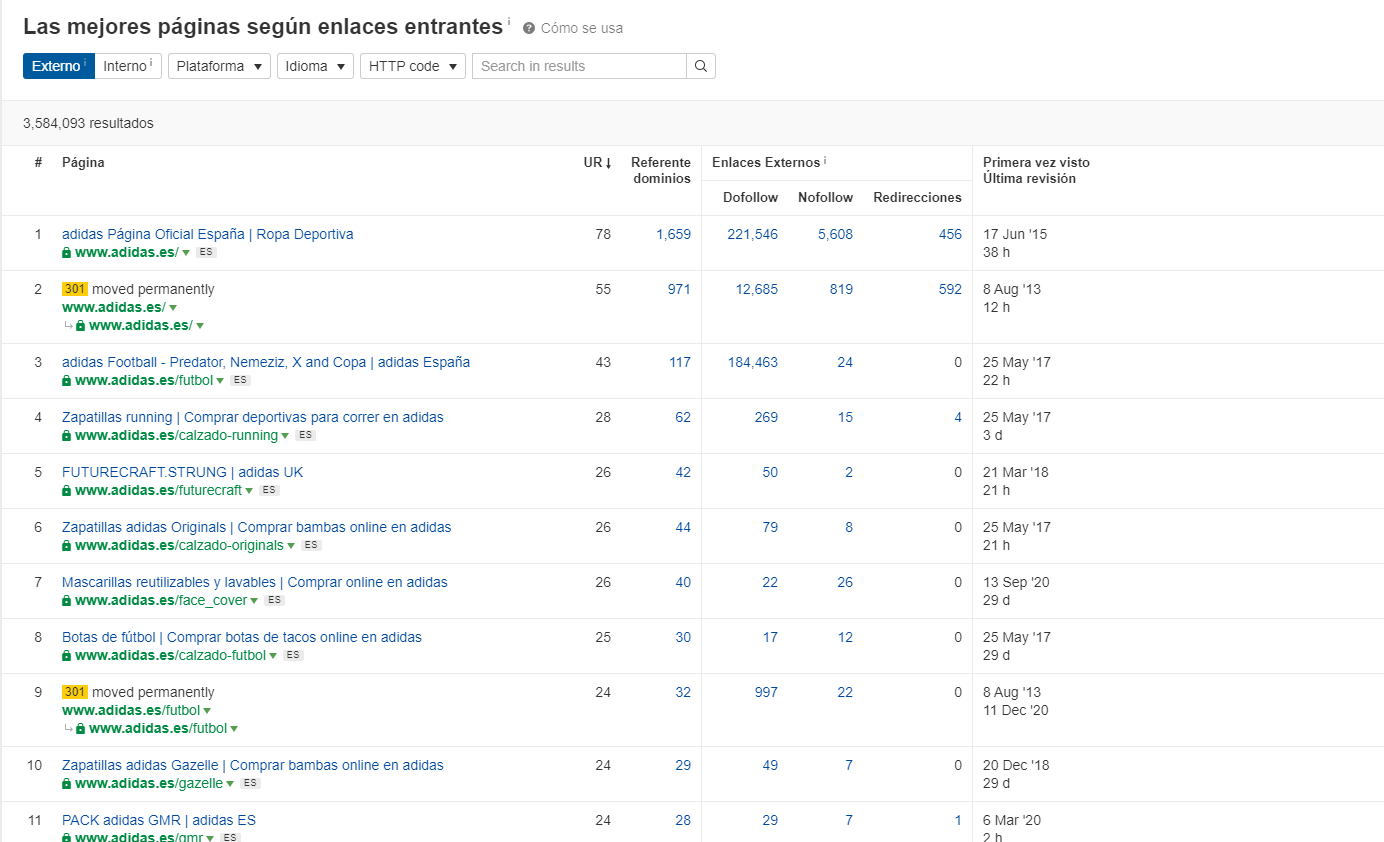Open the HTTP code dropdown

[412, 66]
